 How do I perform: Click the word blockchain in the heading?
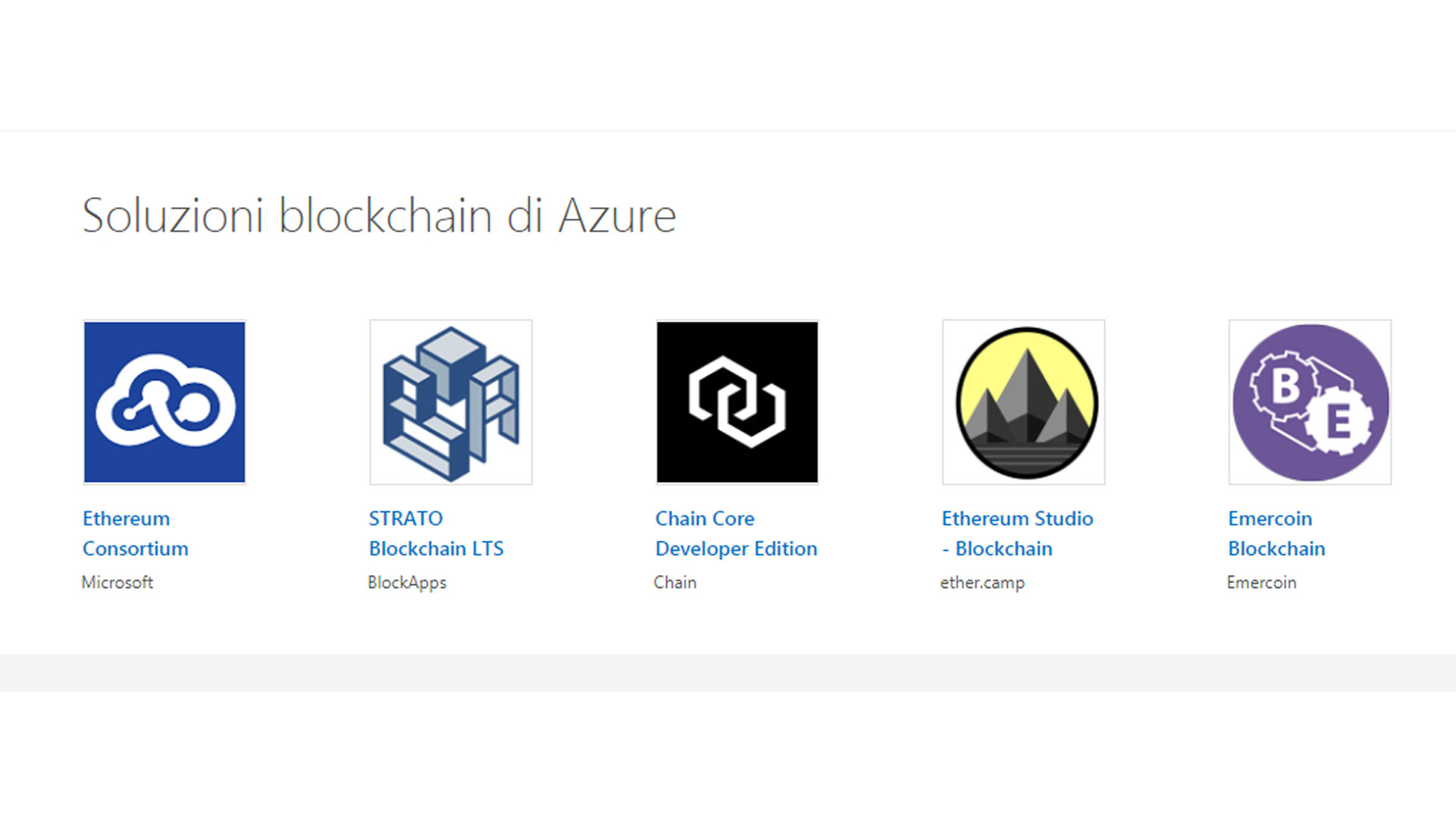[386, 216]
